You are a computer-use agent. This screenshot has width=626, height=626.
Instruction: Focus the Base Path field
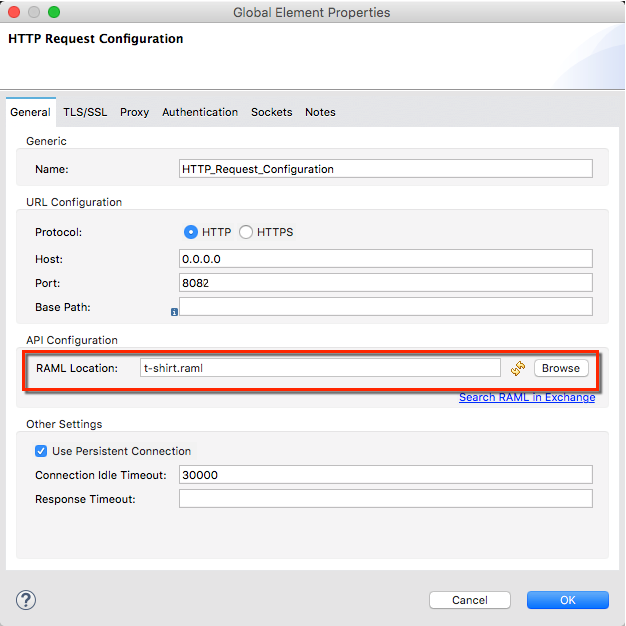(386, 307)
